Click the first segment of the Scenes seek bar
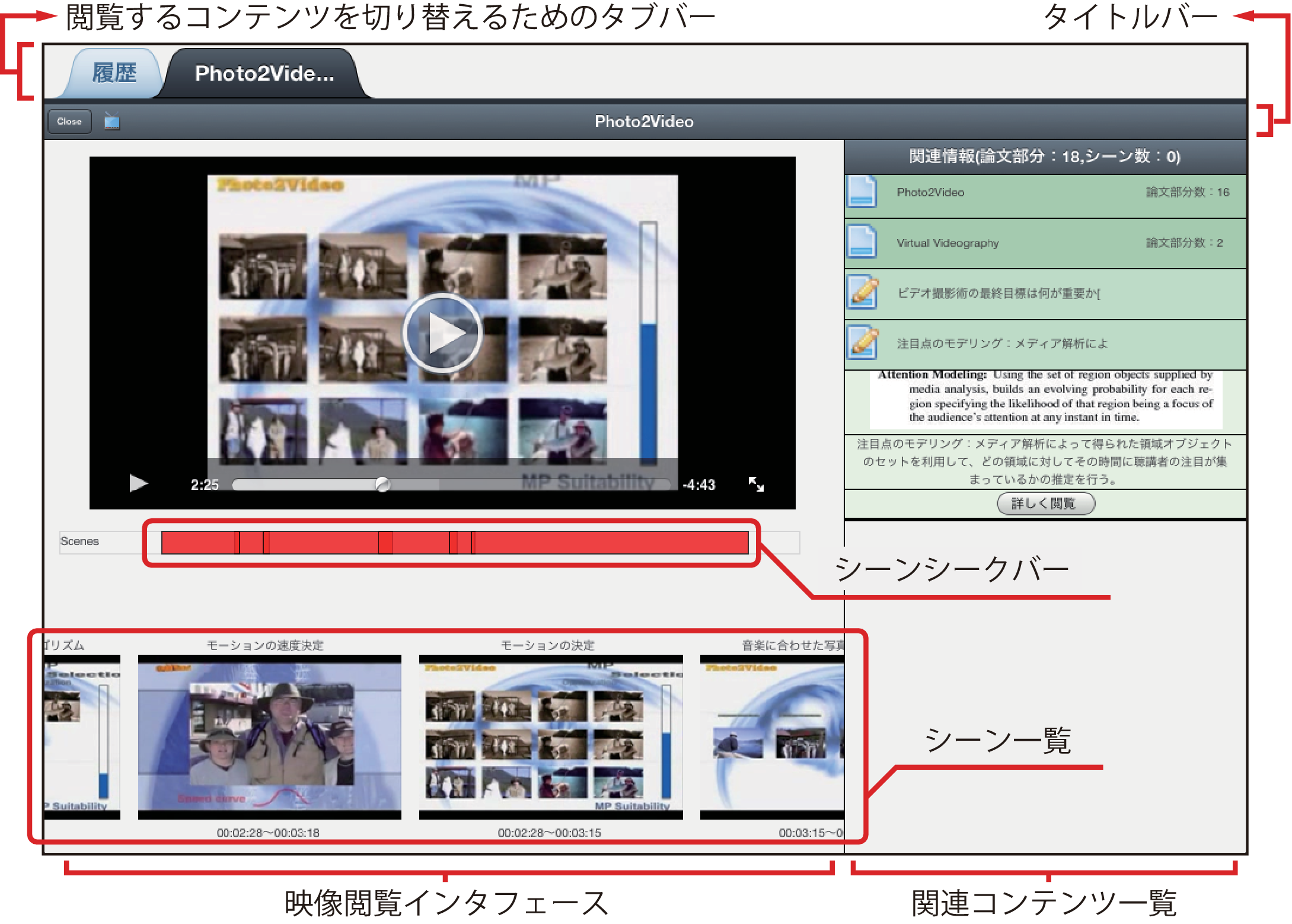1292x924 pixels. (199, 543)
